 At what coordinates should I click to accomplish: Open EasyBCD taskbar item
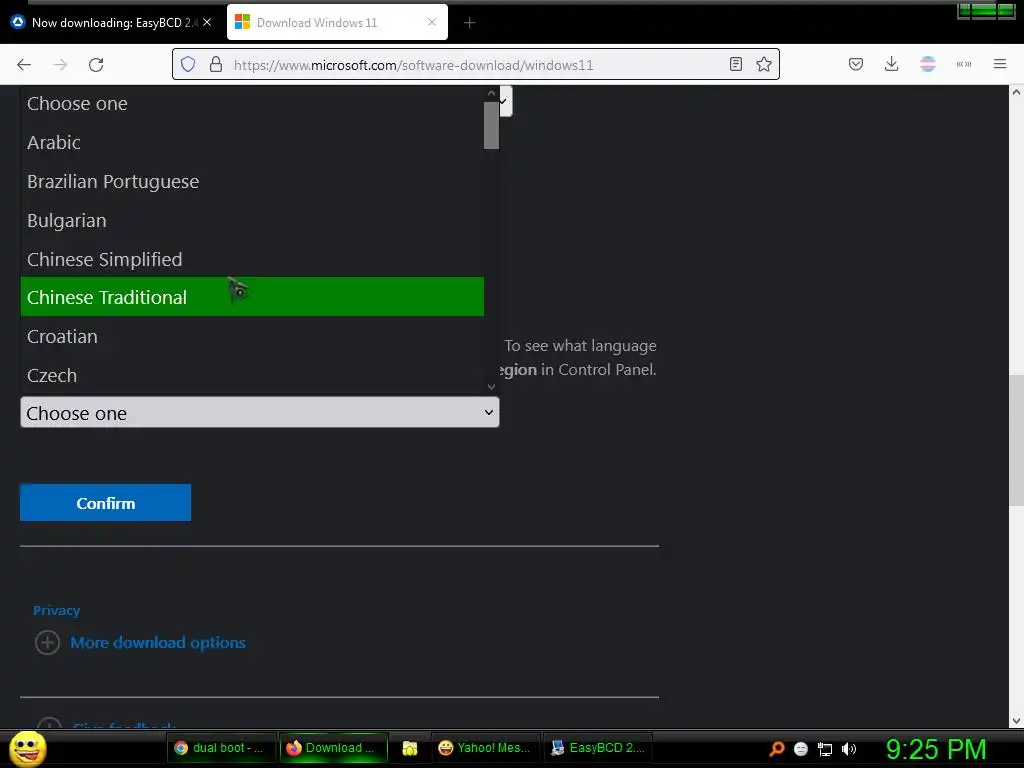click(598, 748)
